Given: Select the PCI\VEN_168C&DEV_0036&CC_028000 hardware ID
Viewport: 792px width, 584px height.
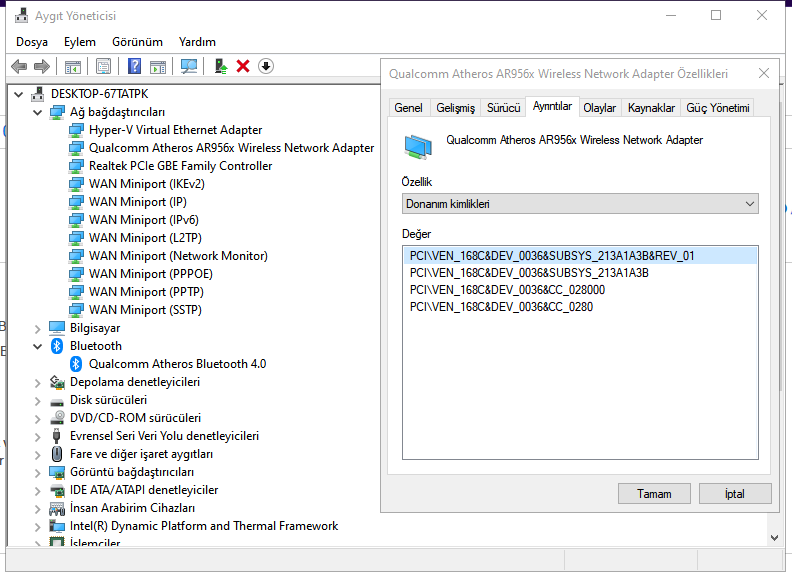Looking at the screenshot, I should tap(507, 290).
